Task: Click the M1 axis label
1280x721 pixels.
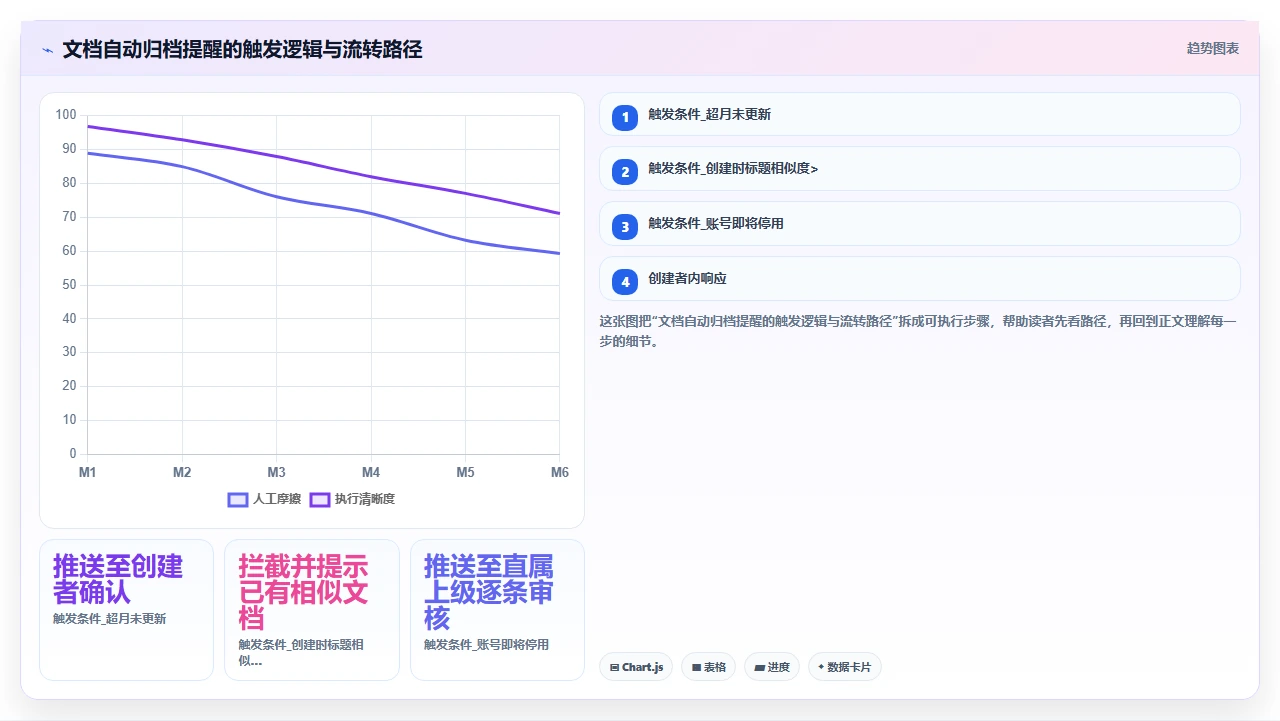Action: pos(87,472)
